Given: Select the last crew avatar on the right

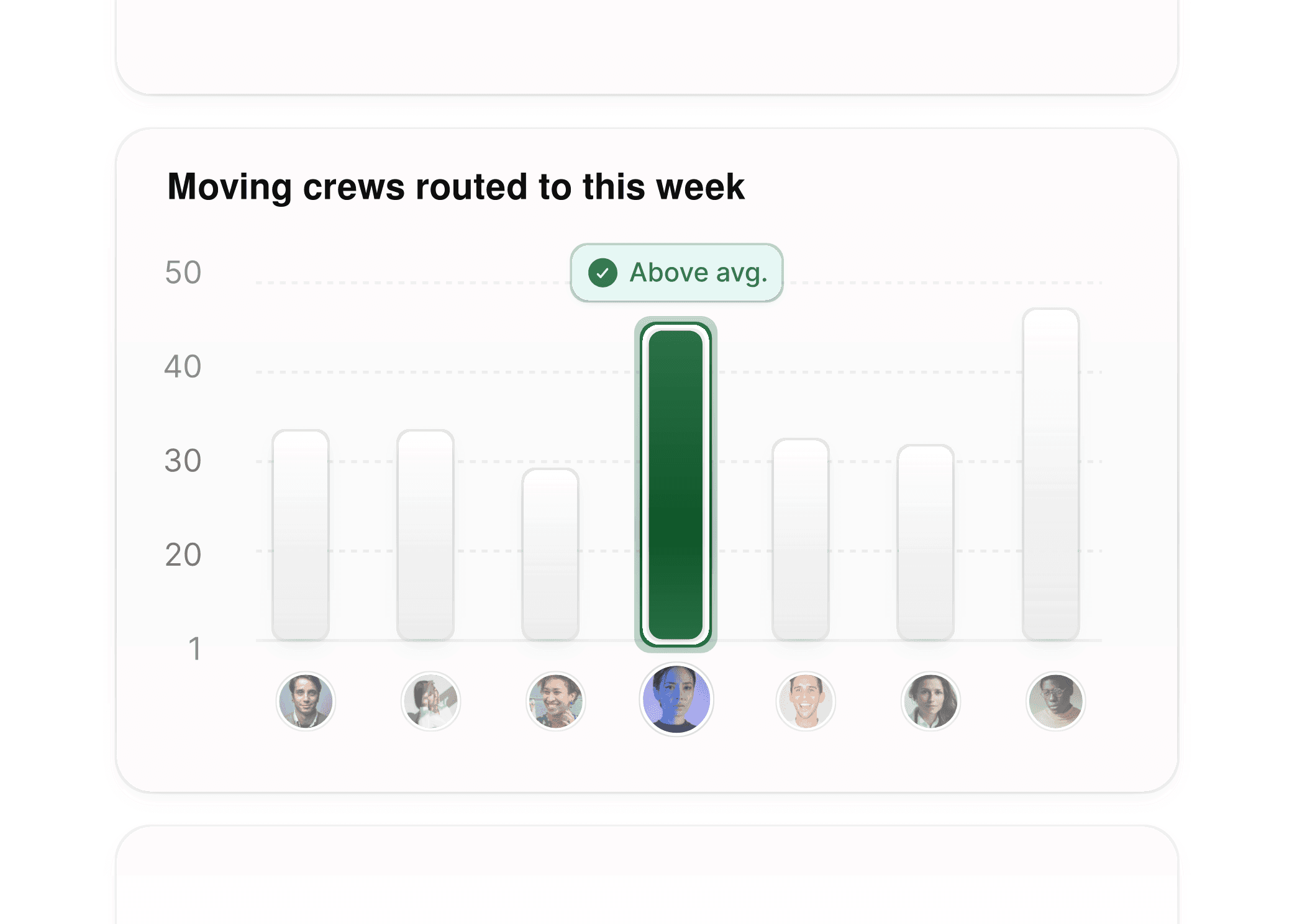Looking at the screenshot, I should [1055, 700].
